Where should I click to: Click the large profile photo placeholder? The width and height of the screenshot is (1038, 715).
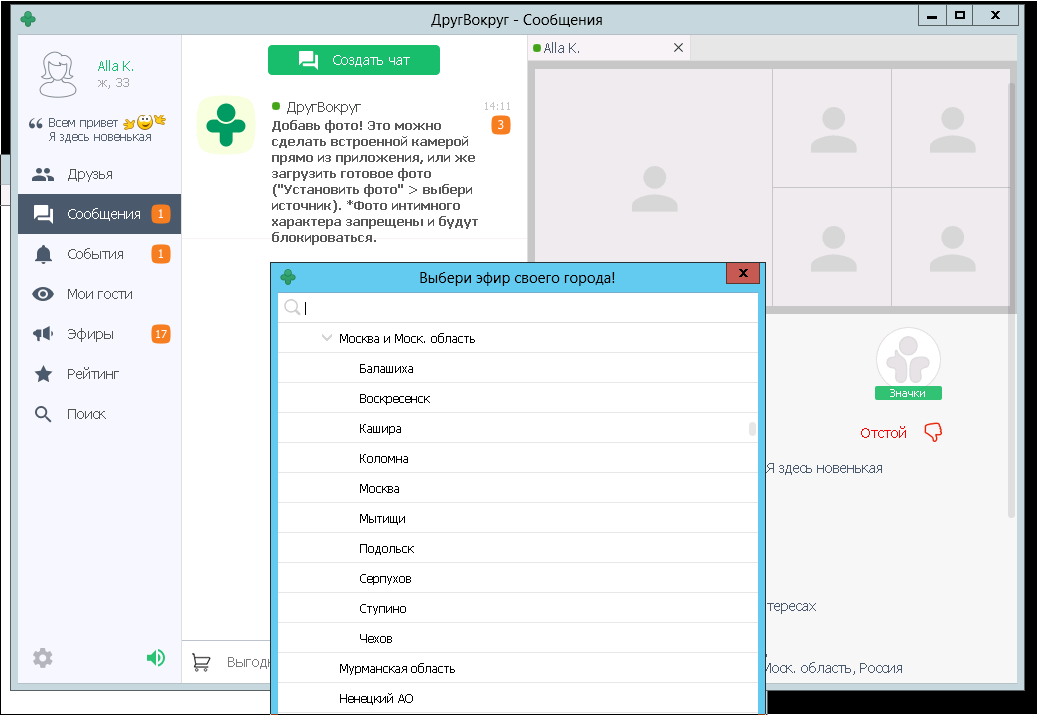coord(654,187)
